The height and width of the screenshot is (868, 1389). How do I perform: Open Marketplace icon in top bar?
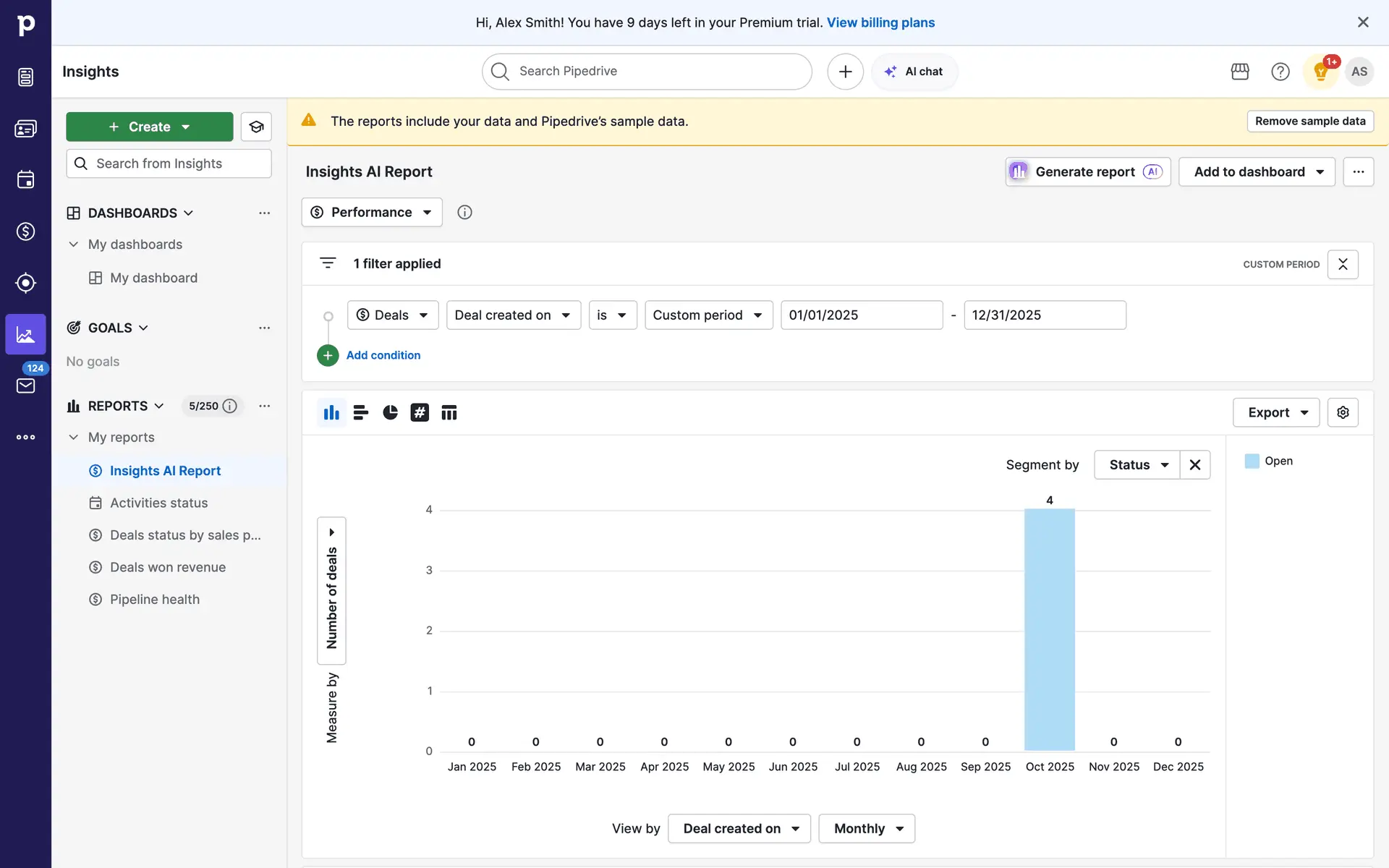[x=1239, y=72]
